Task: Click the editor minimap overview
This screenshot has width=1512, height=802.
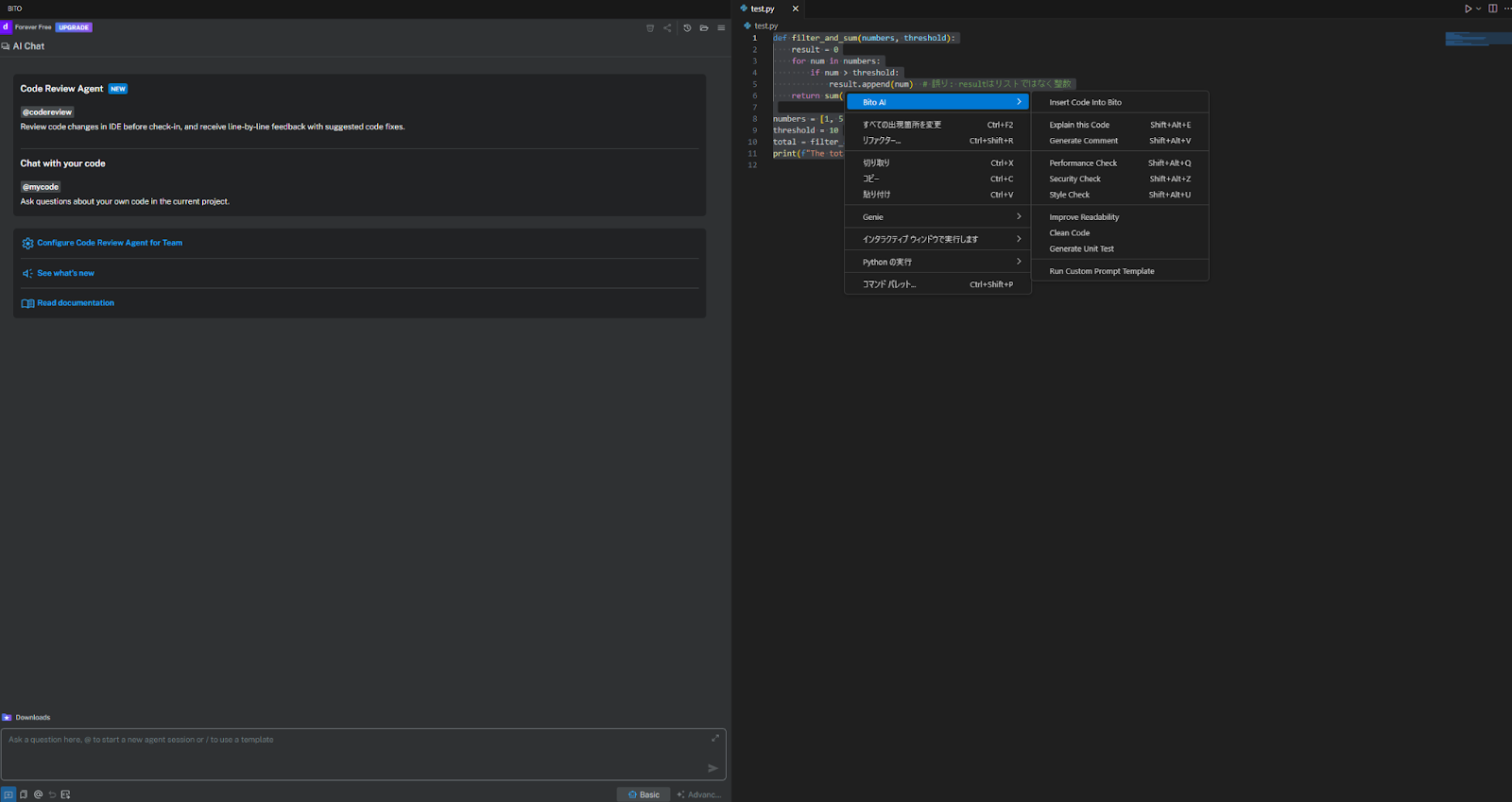Action: [1478, 39]
